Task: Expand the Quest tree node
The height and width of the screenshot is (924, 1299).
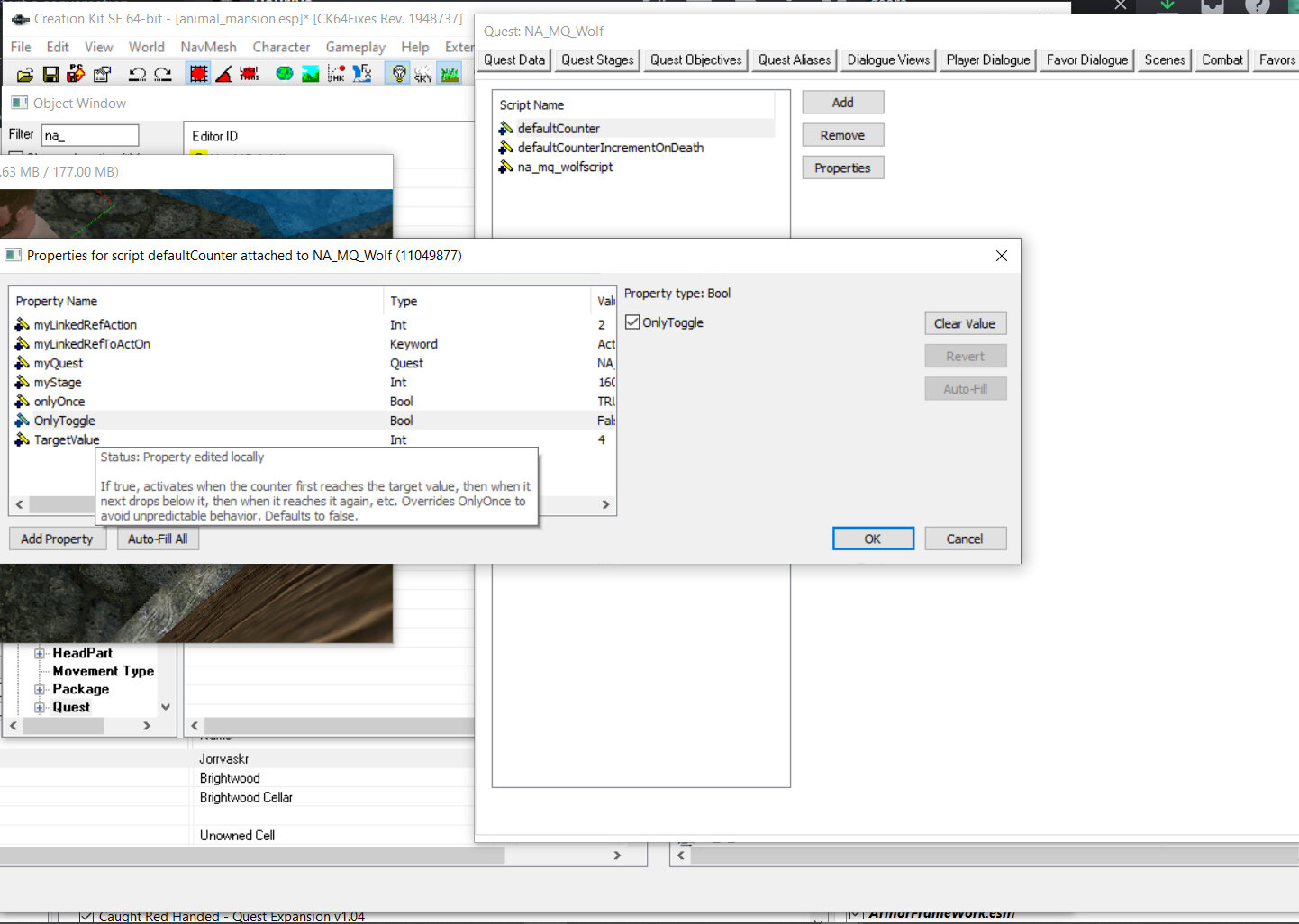Action: coord(39,708)
